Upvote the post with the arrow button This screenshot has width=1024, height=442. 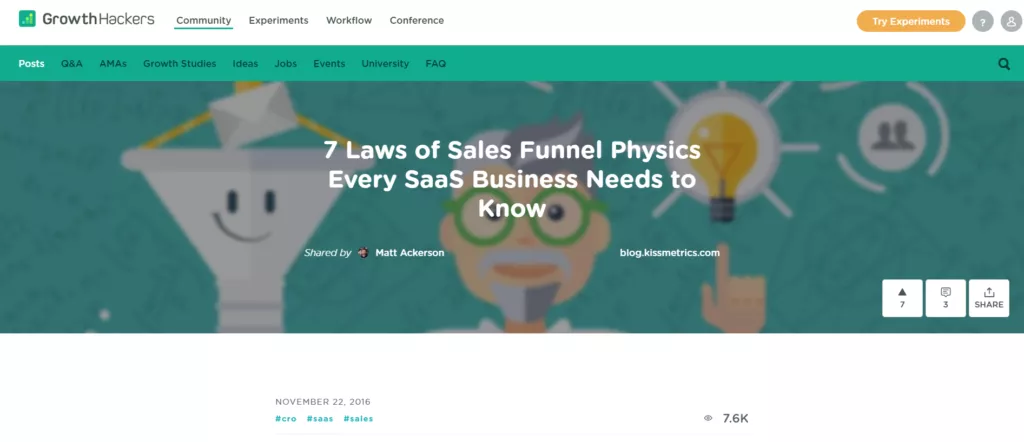tap(902, 298)
